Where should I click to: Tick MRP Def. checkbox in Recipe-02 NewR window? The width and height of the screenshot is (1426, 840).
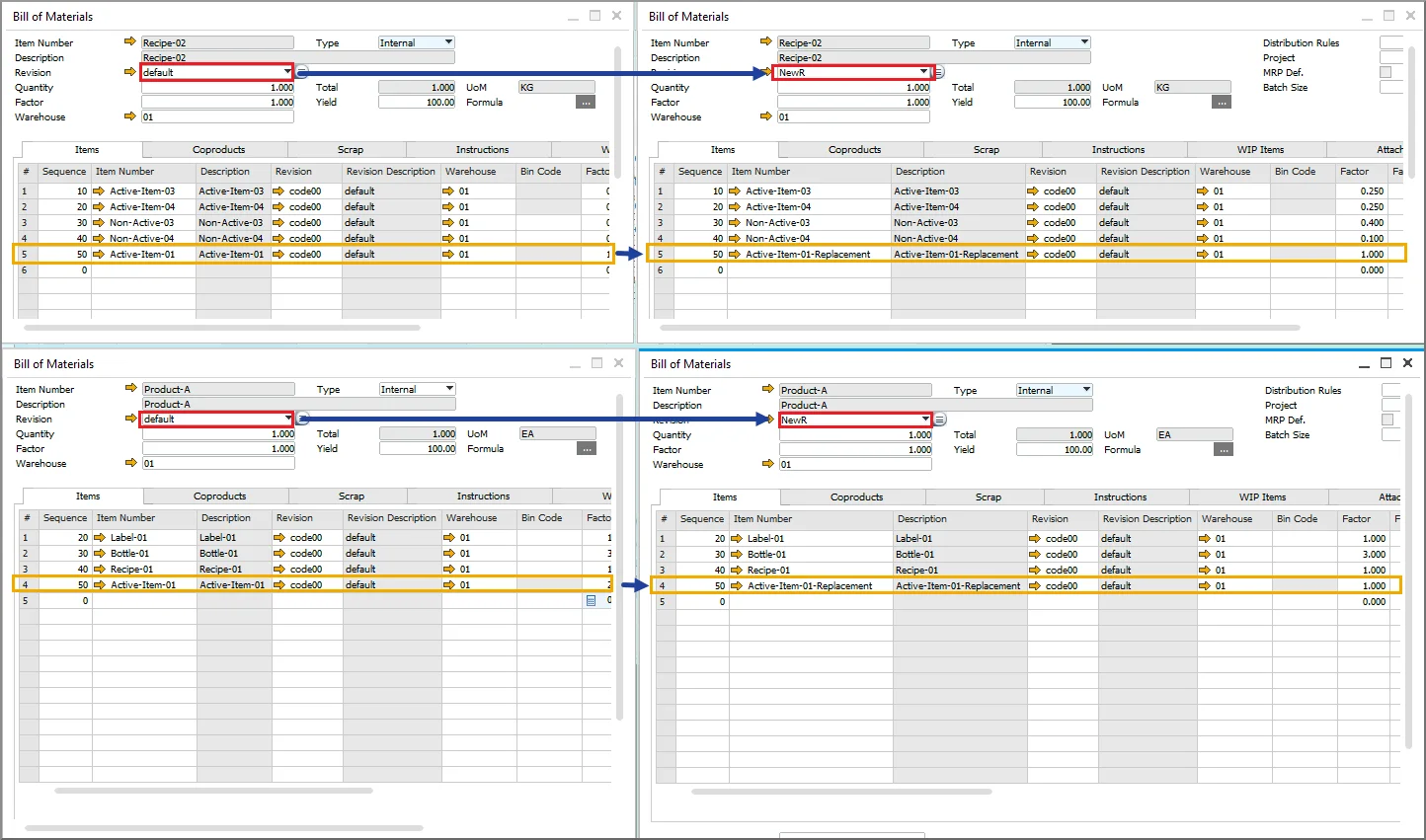[1386, 72]
